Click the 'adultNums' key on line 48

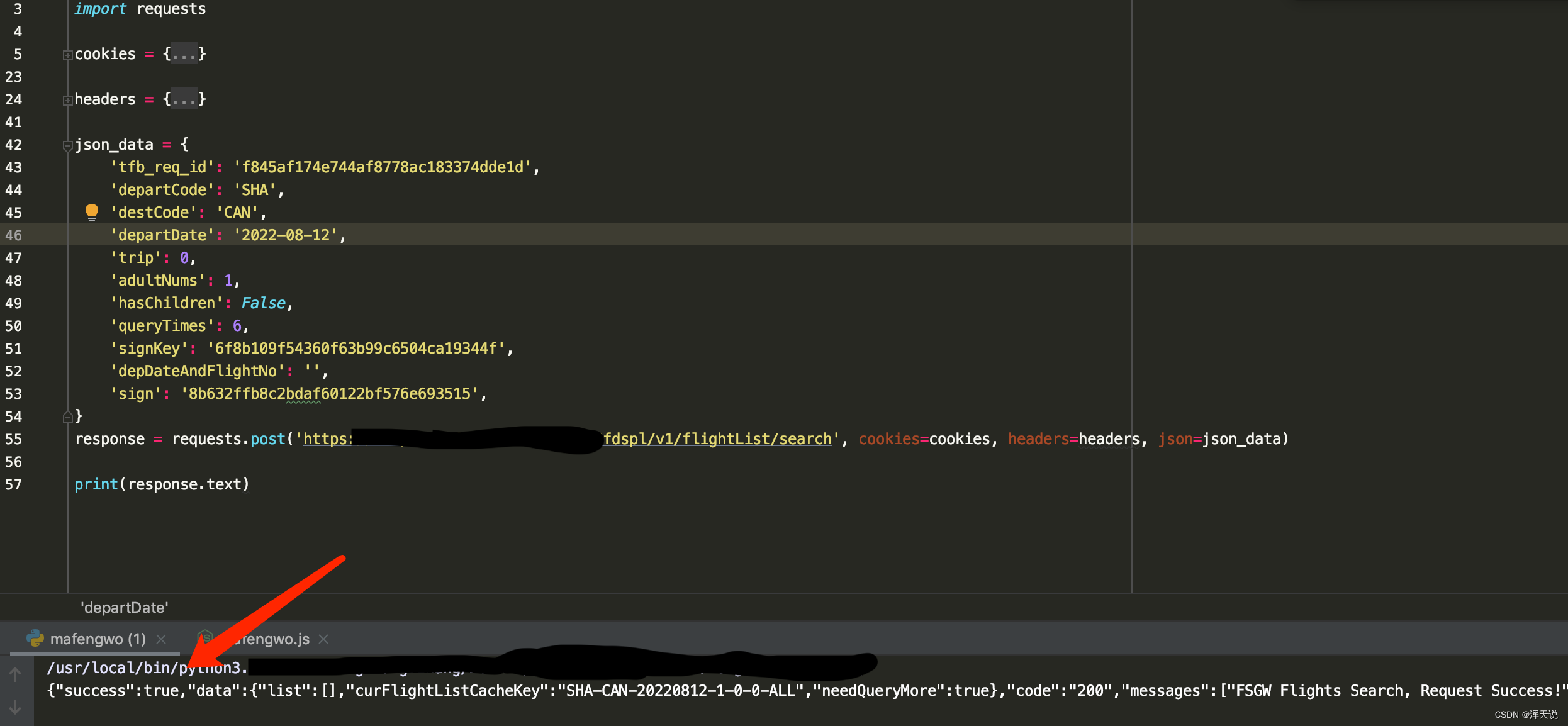coord(158,281)
